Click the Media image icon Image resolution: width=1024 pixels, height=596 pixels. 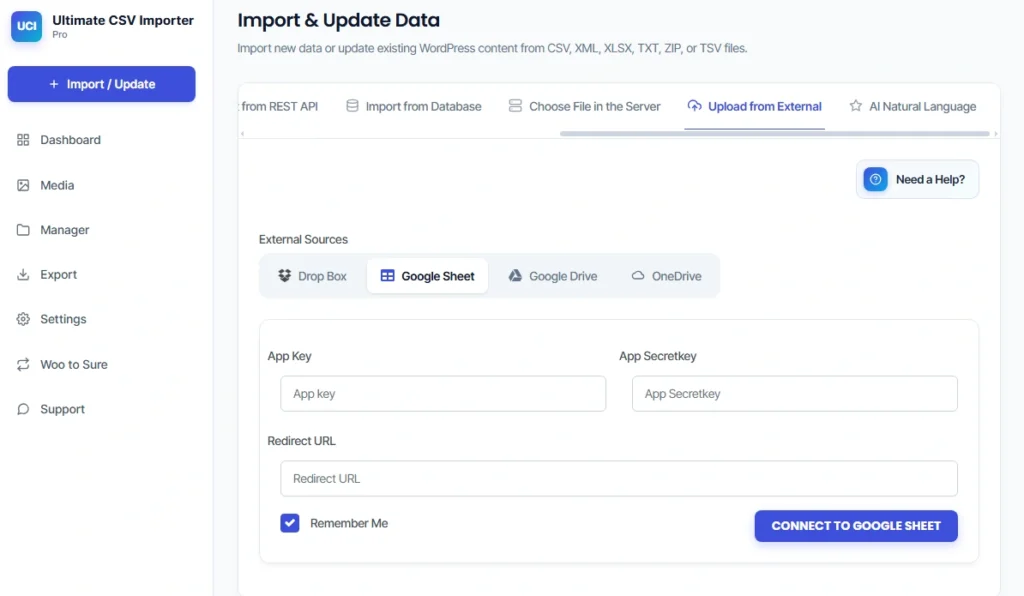(23, 185)
